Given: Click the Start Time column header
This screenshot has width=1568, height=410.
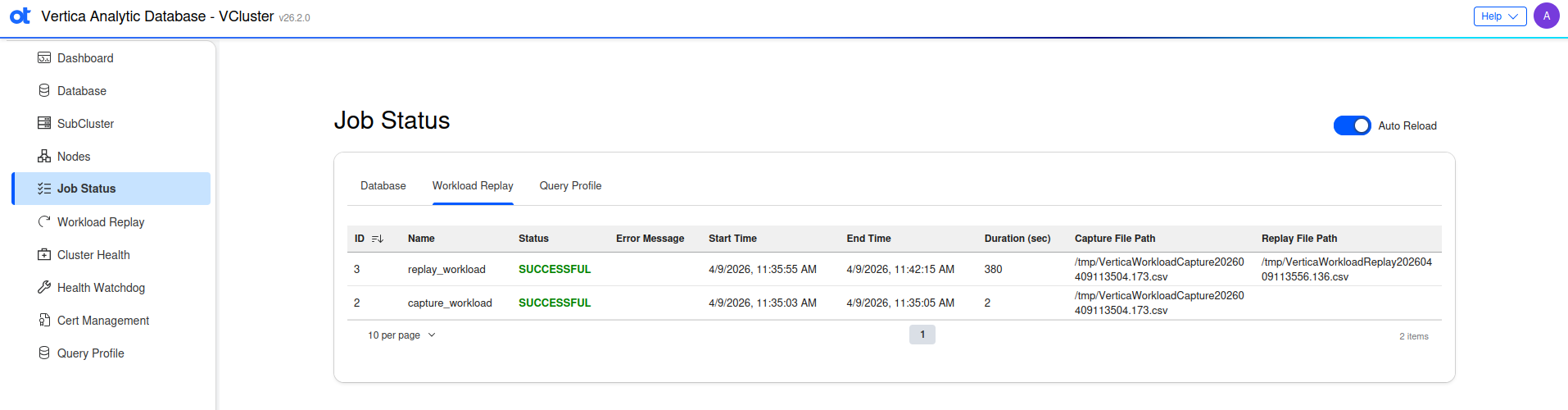Looking at the screenshot, I should coord(732,239).
